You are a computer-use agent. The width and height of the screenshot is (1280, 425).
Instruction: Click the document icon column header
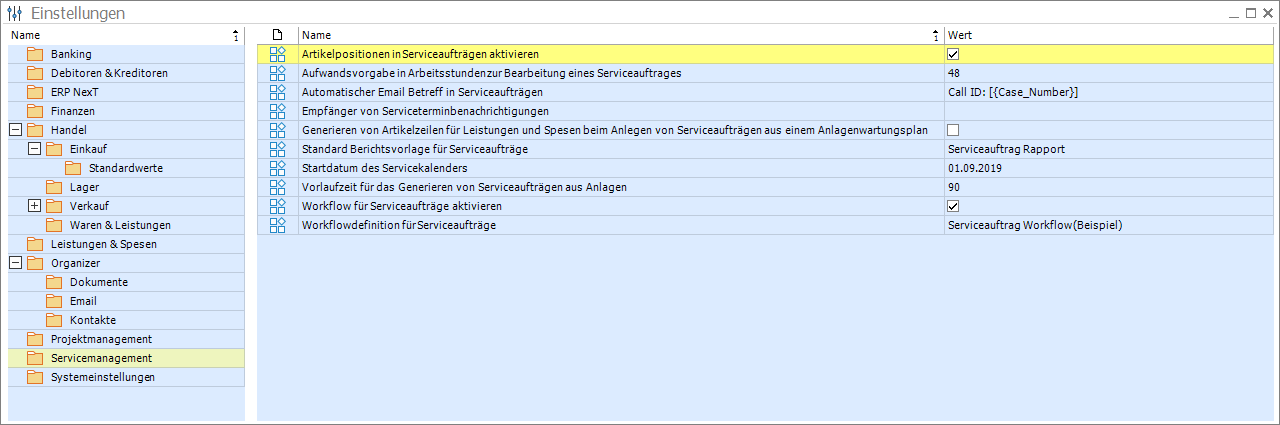click(278, 35)
